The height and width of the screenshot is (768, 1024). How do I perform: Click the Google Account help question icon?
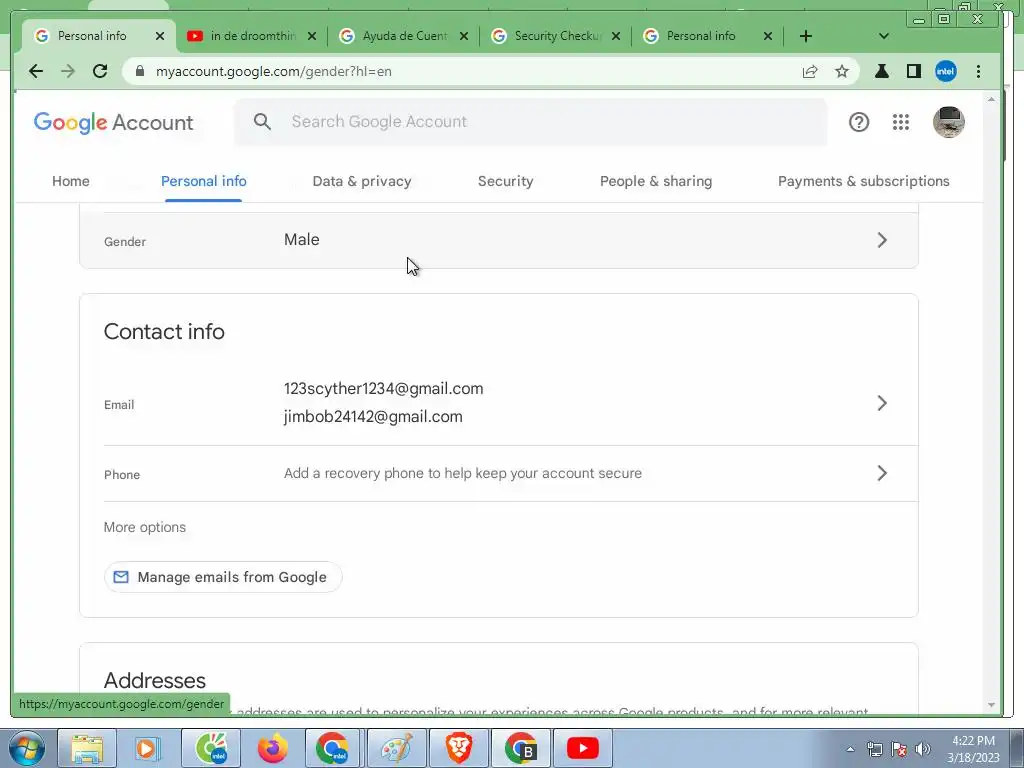click(x=859, y=122)
